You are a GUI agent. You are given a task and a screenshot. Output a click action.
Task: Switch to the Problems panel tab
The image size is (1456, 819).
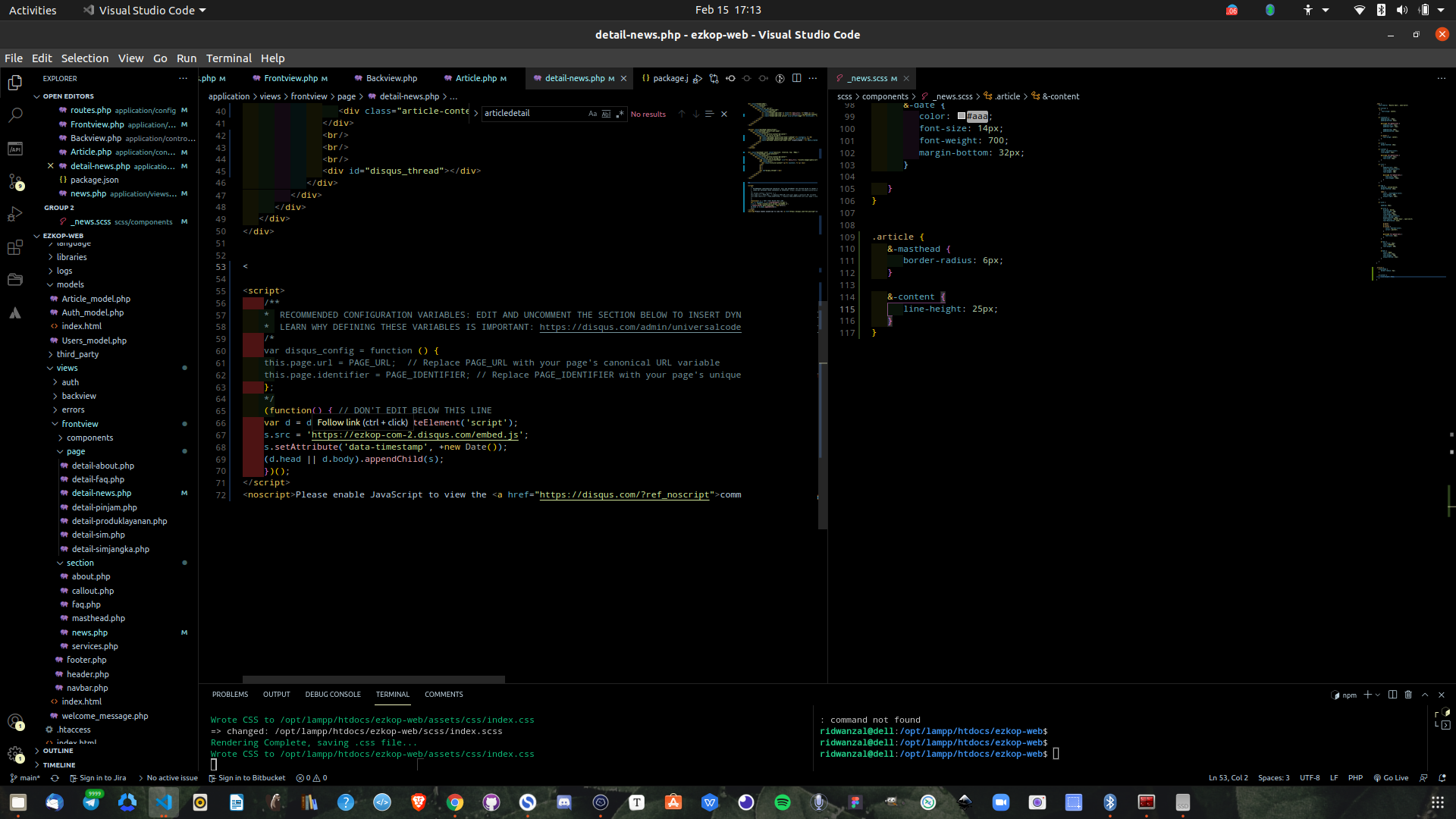[230, 695]
